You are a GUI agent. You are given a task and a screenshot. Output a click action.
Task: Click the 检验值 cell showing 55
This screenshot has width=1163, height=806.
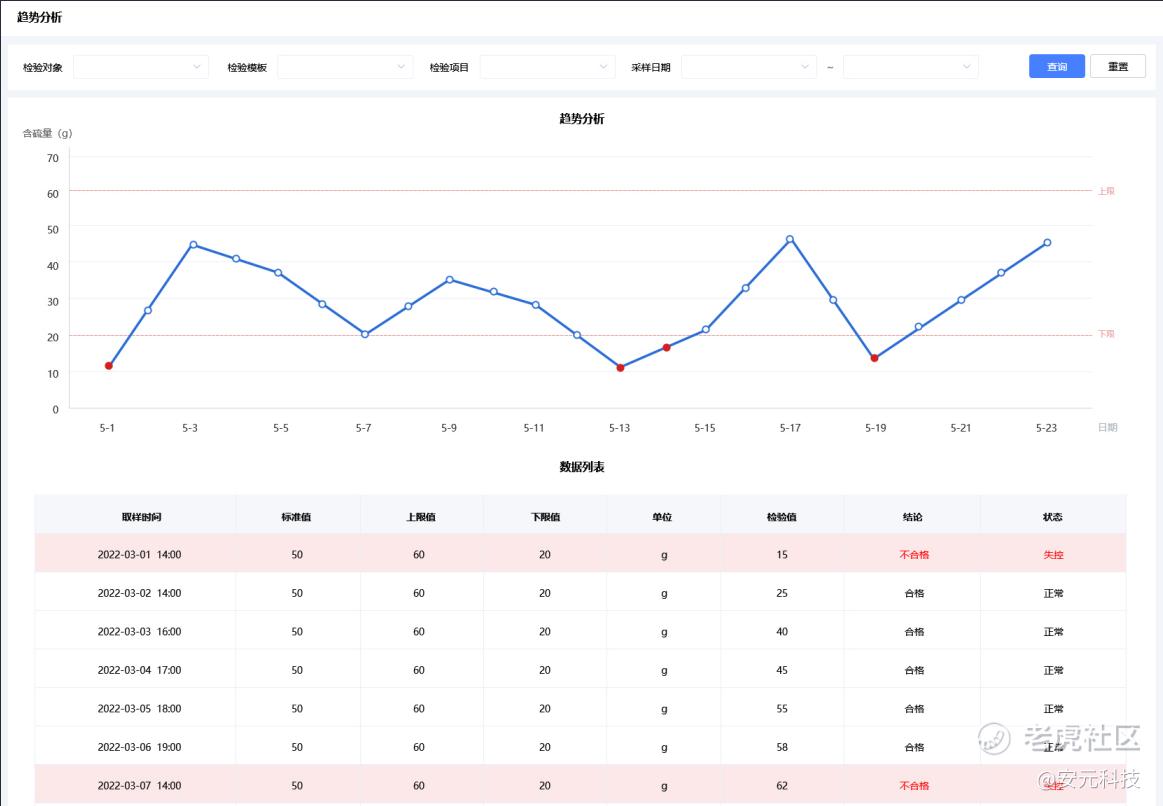(782, 709)
